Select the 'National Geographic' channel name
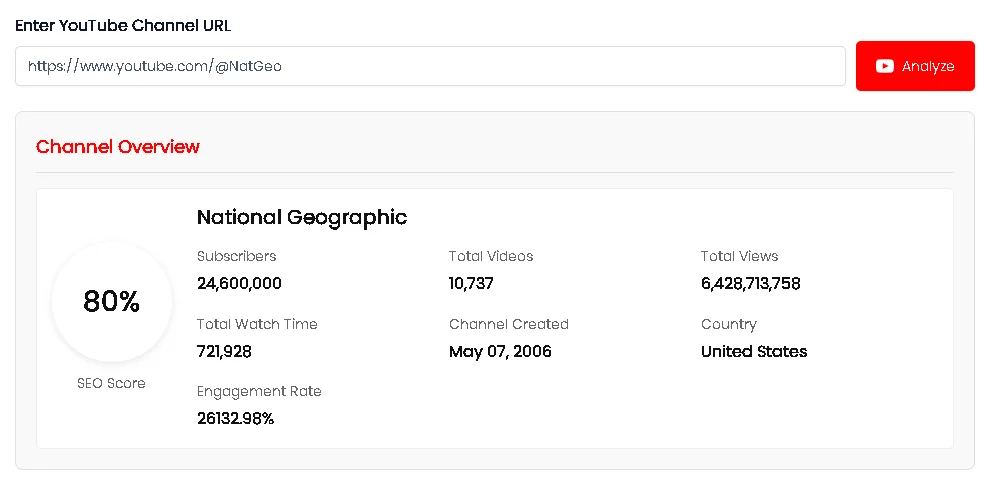The height and width of the screenshot is (485, 990). (302, 217)
